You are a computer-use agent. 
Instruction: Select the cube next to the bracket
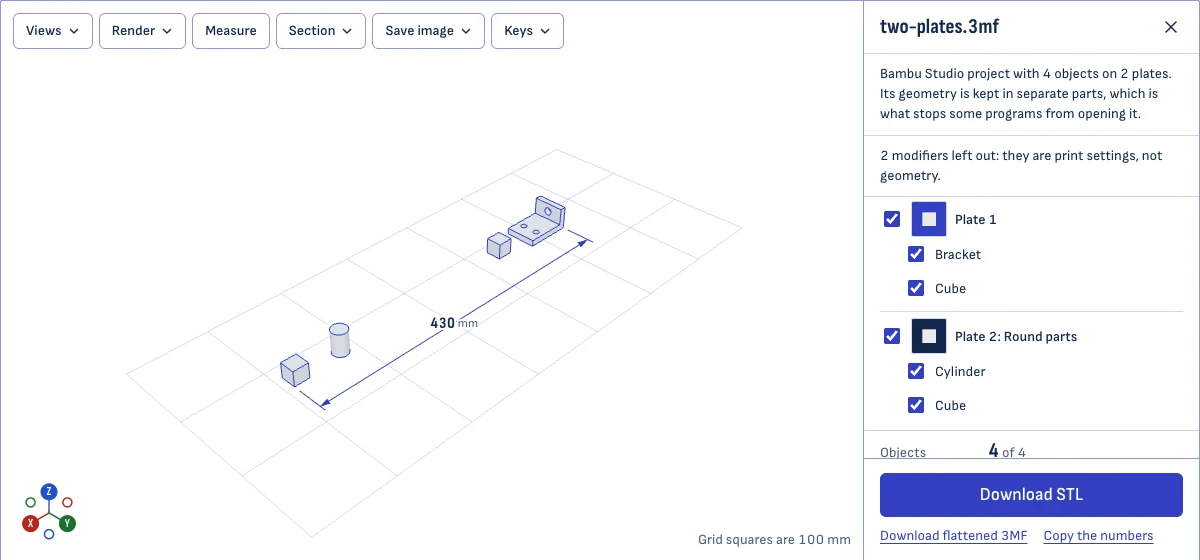tap(499, 245)
